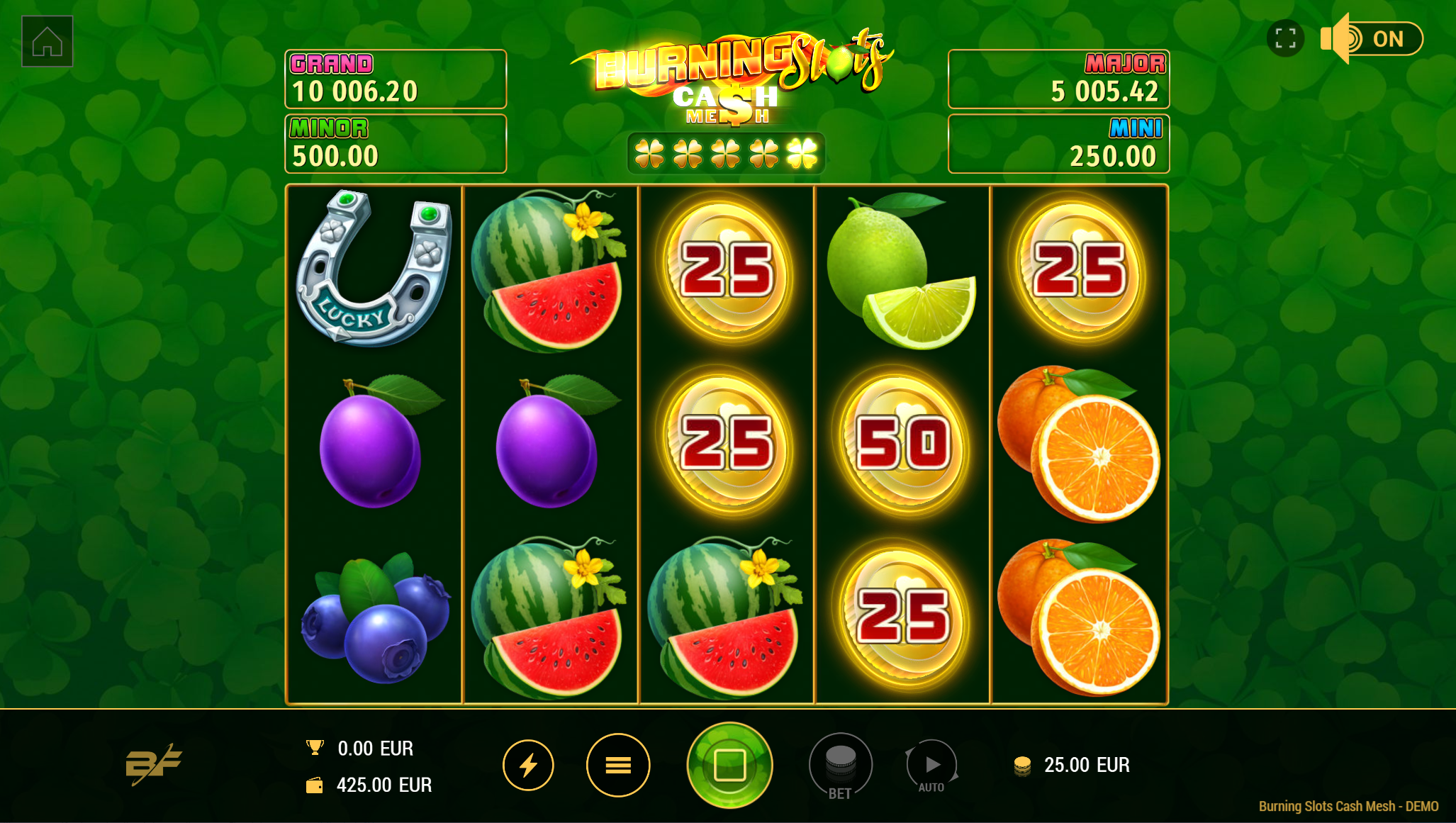Go to the home lobby icon
This screenshot has width=1456, height=823.
click(x=47, y=41)
